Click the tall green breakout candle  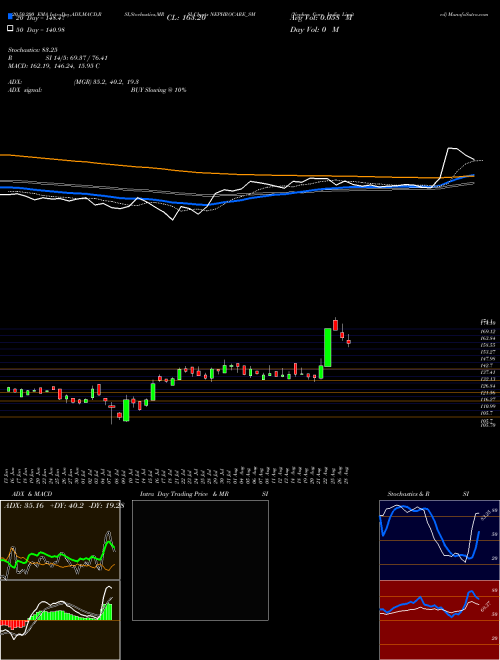(327, 347)
